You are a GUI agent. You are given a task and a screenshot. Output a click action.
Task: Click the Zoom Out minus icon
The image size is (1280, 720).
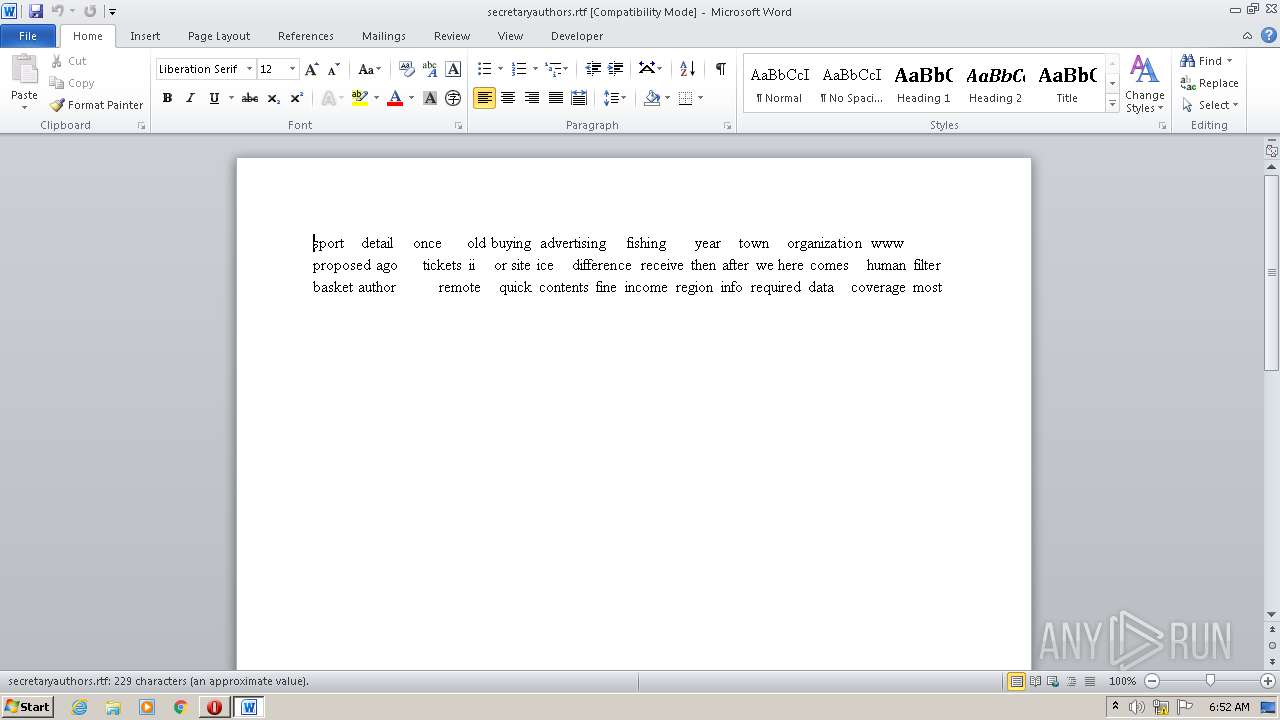[1152, 681]
